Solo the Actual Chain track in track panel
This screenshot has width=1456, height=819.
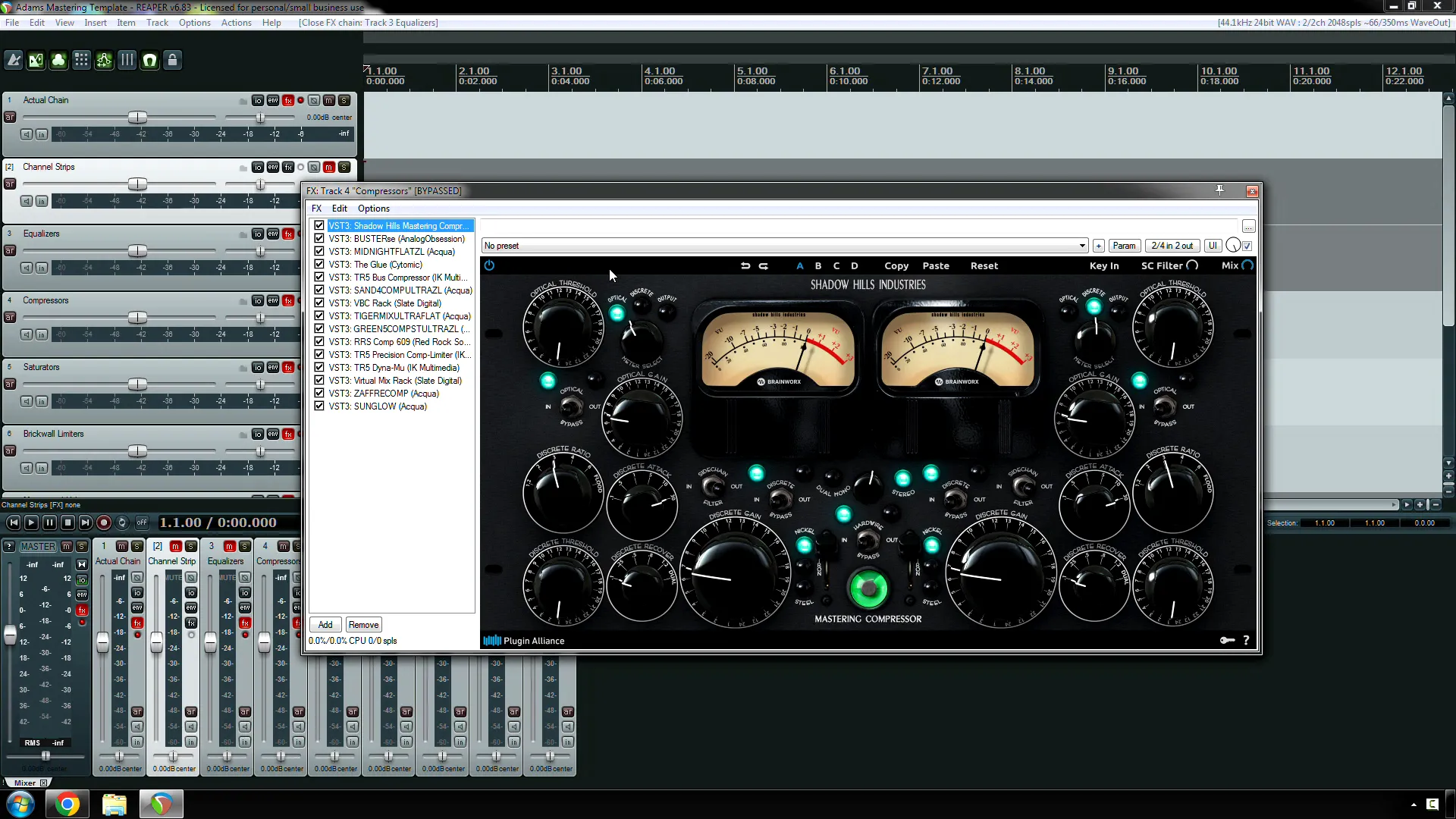tap(344, 100)
